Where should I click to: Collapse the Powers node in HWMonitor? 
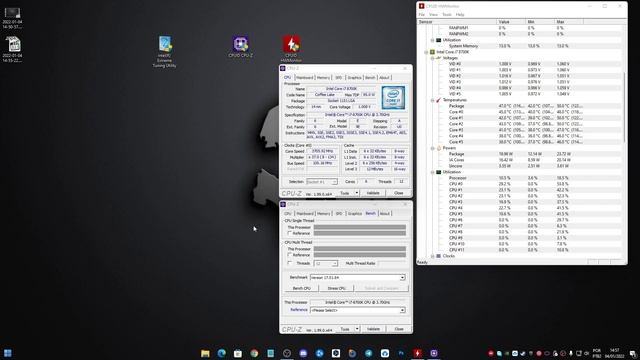pyautogui.click(x=432, y=148)
